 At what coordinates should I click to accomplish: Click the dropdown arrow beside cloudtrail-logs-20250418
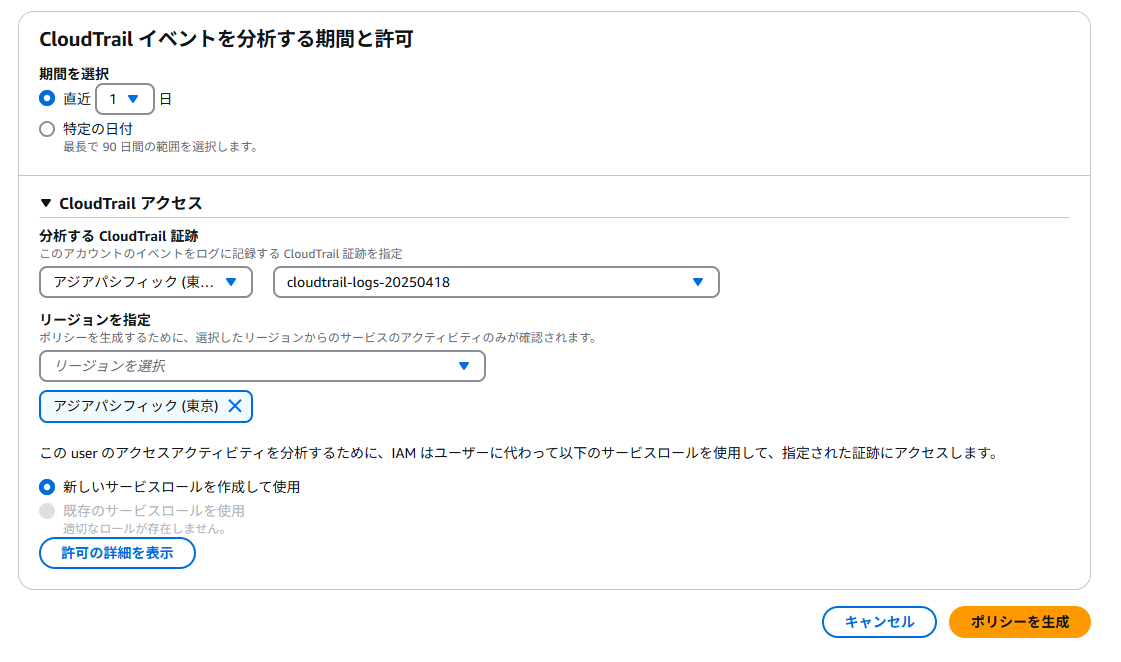(x=700, y=282)
